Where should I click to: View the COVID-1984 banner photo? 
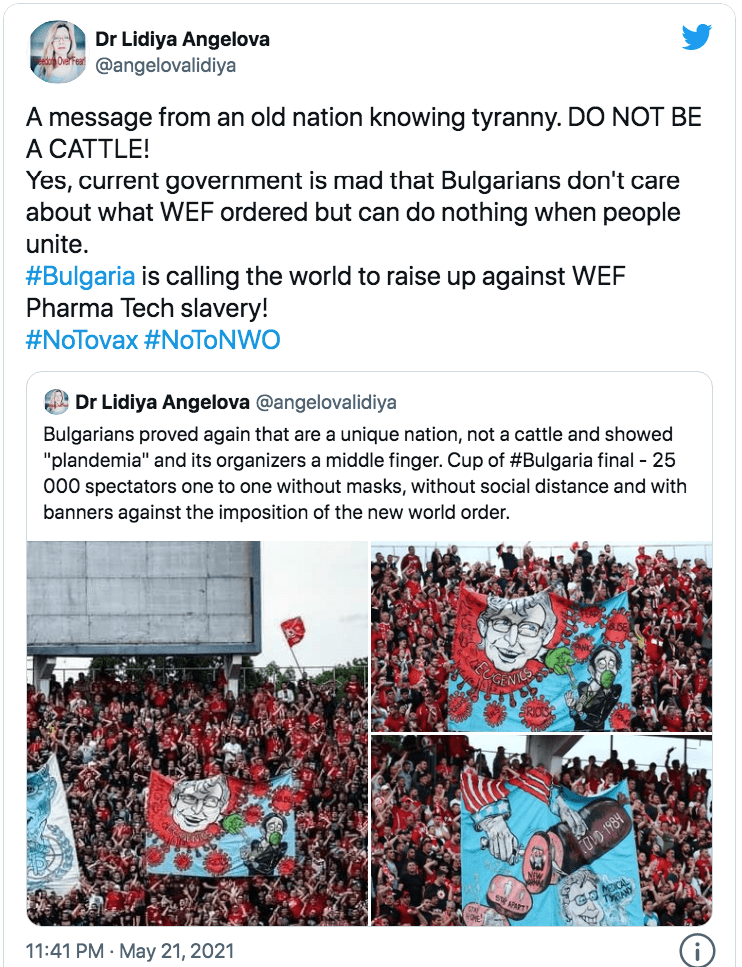click(x=542, y=830)
